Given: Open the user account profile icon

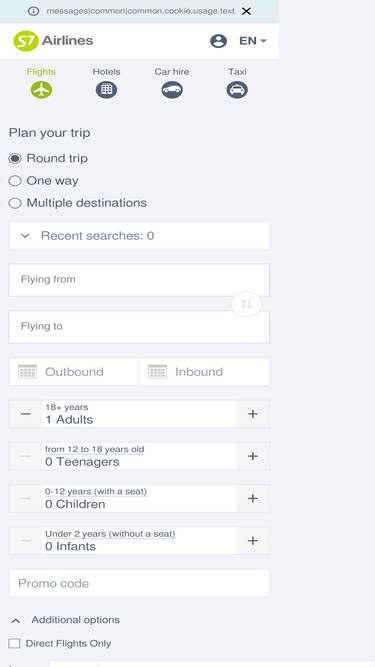Looking at the screenshot, I should pos(218,41).
